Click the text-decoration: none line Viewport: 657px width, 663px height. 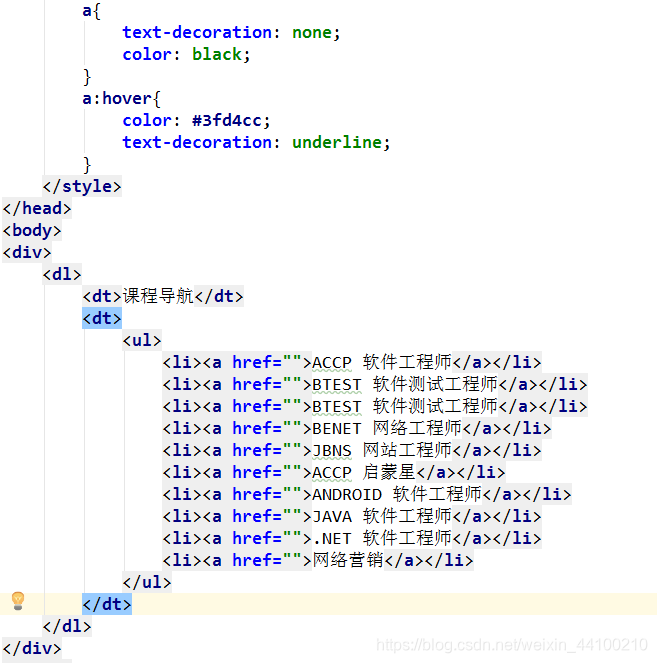point(231,33)
